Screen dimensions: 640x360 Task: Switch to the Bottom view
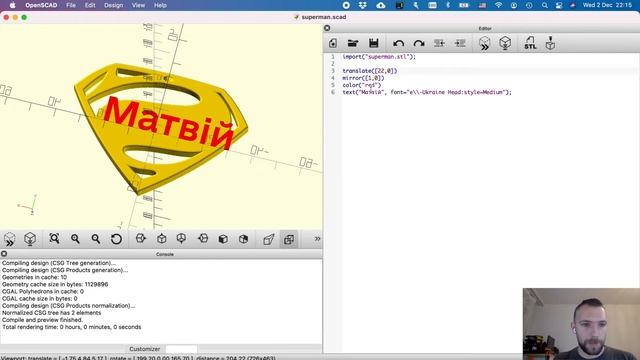(182, 238)
